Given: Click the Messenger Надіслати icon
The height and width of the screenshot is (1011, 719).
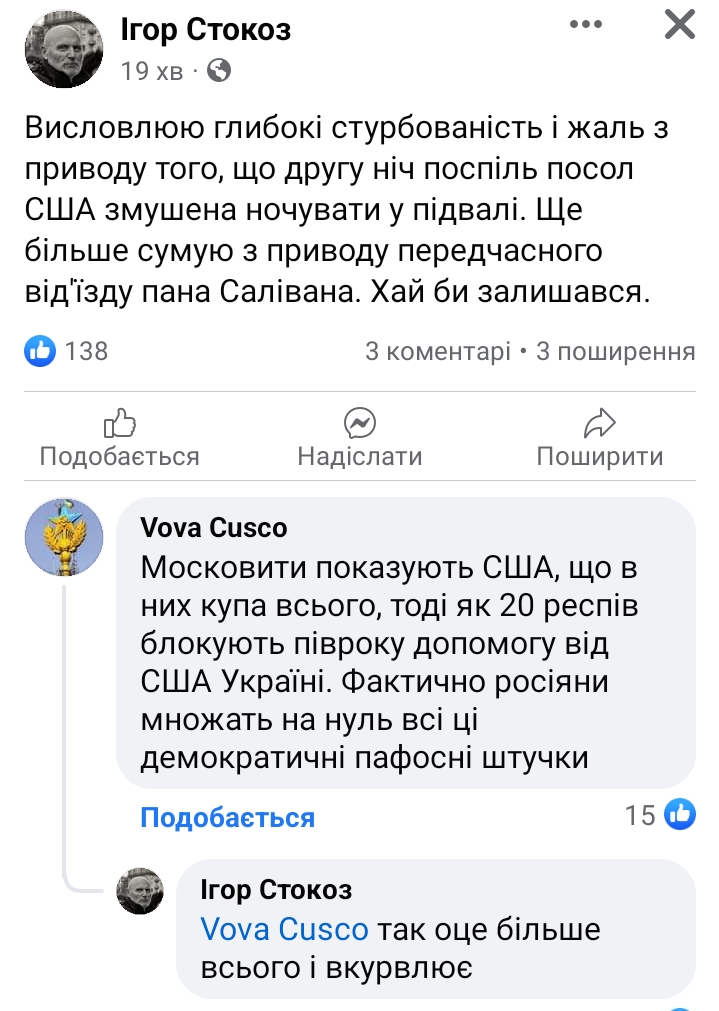Looking at the screenshot, I should coord(360,424).
